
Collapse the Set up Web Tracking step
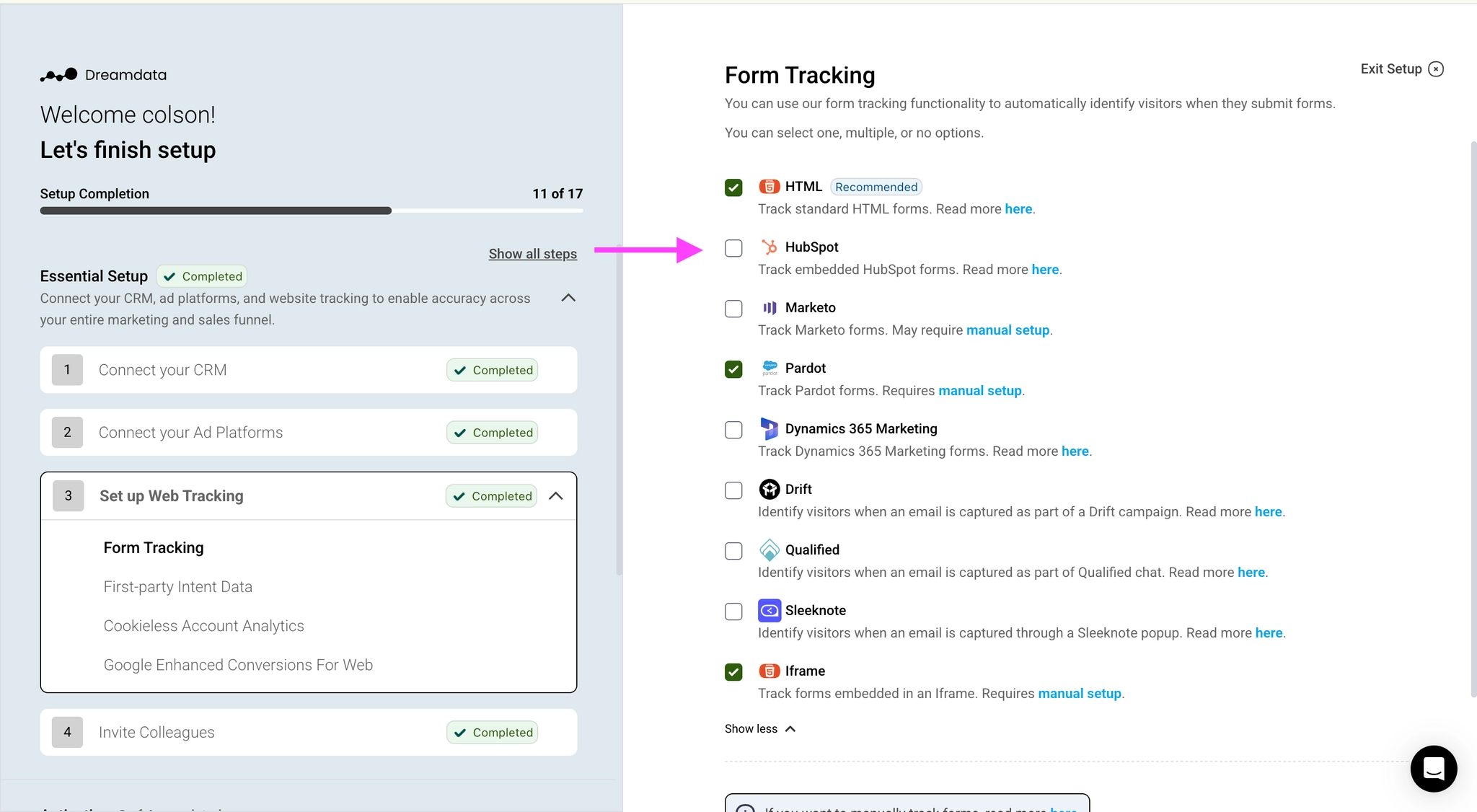(556, 496)
